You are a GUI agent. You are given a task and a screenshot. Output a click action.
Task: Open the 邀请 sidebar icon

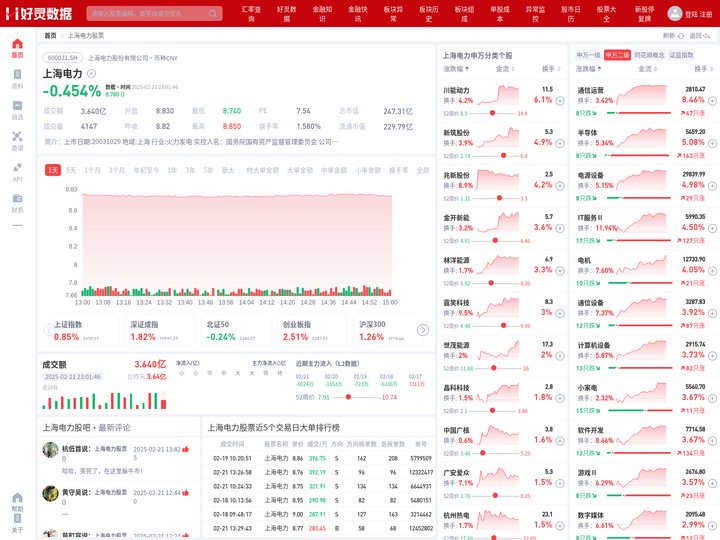click(x=17, y=136)
